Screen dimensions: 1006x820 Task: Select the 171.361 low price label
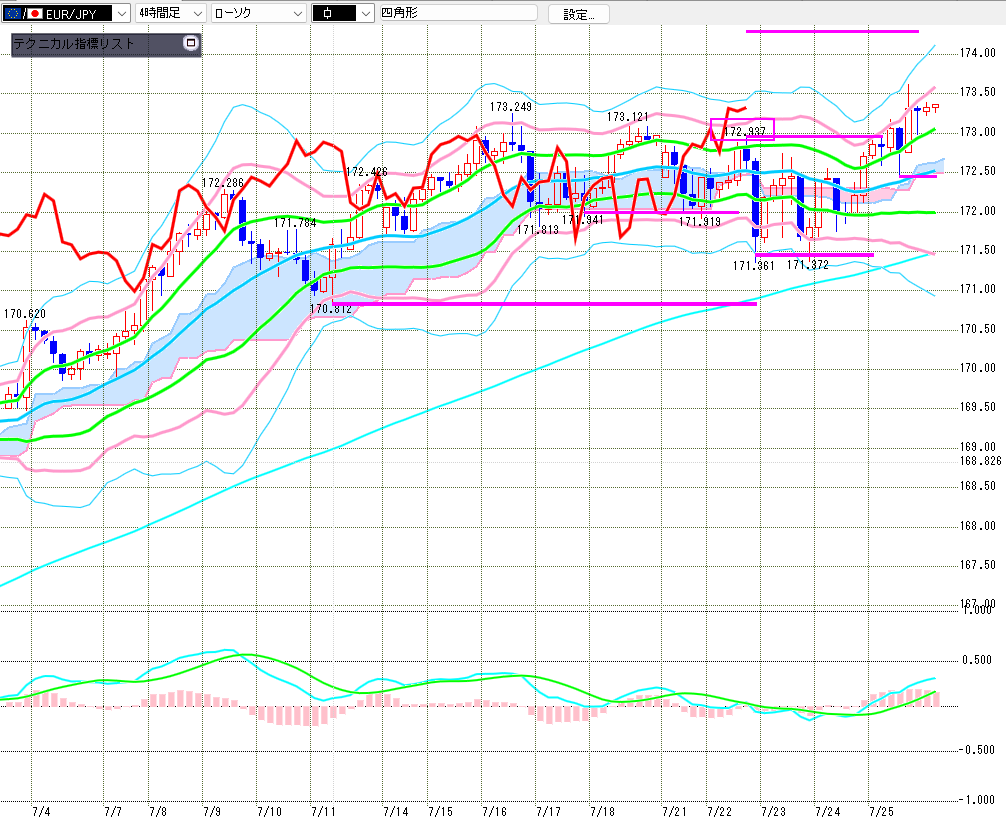[x=754, y=266]
